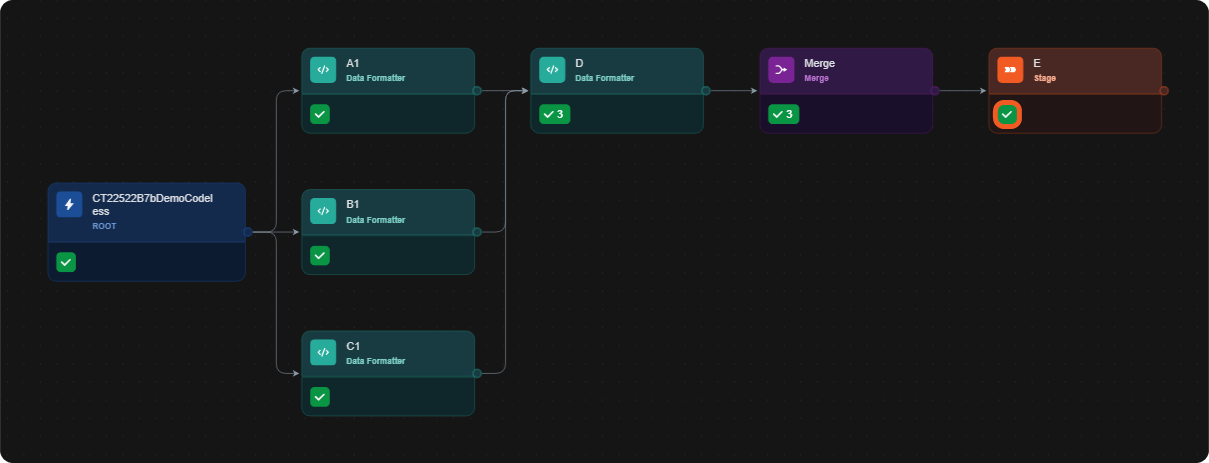Select the C1 node title text
1209x463 pixels.
click(x=353, y=346)
